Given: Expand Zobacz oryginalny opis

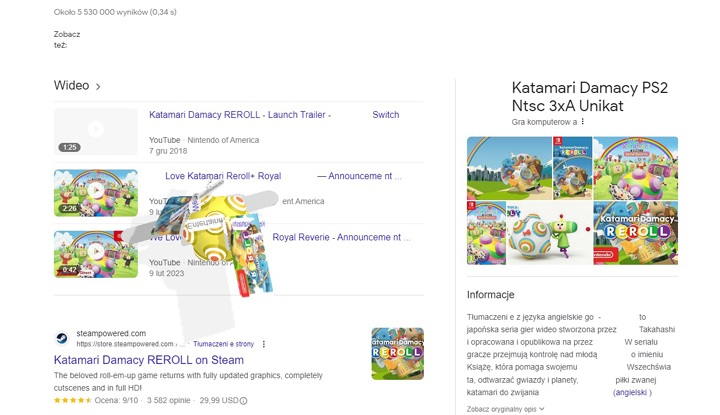Looking at the screenshot, I should [x=505, y=409].
